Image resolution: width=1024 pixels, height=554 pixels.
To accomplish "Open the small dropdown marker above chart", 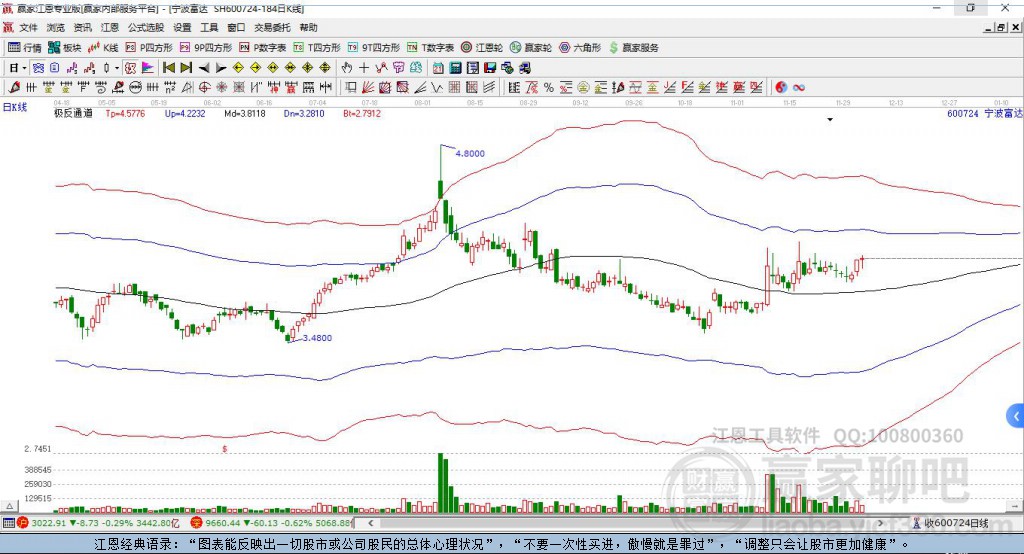I will (830, 120).
